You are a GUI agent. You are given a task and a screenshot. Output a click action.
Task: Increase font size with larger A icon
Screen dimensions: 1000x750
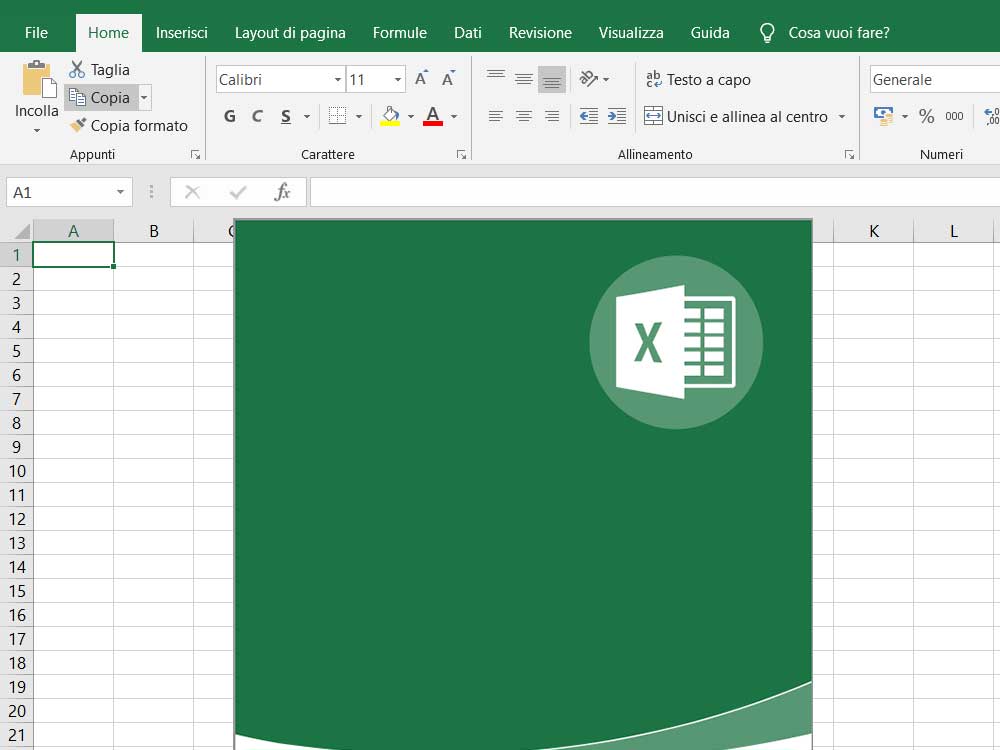coord(421,79)
